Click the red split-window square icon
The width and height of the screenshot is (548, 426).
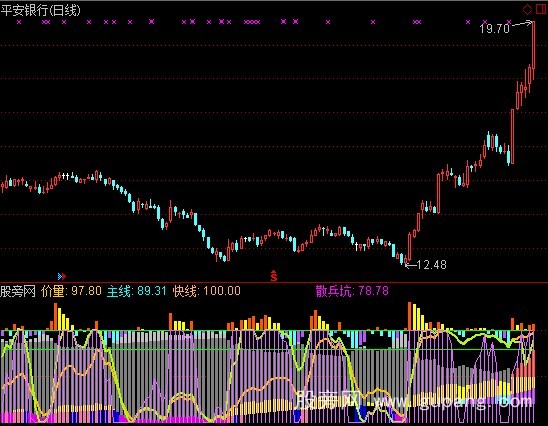tap(541, 9)
